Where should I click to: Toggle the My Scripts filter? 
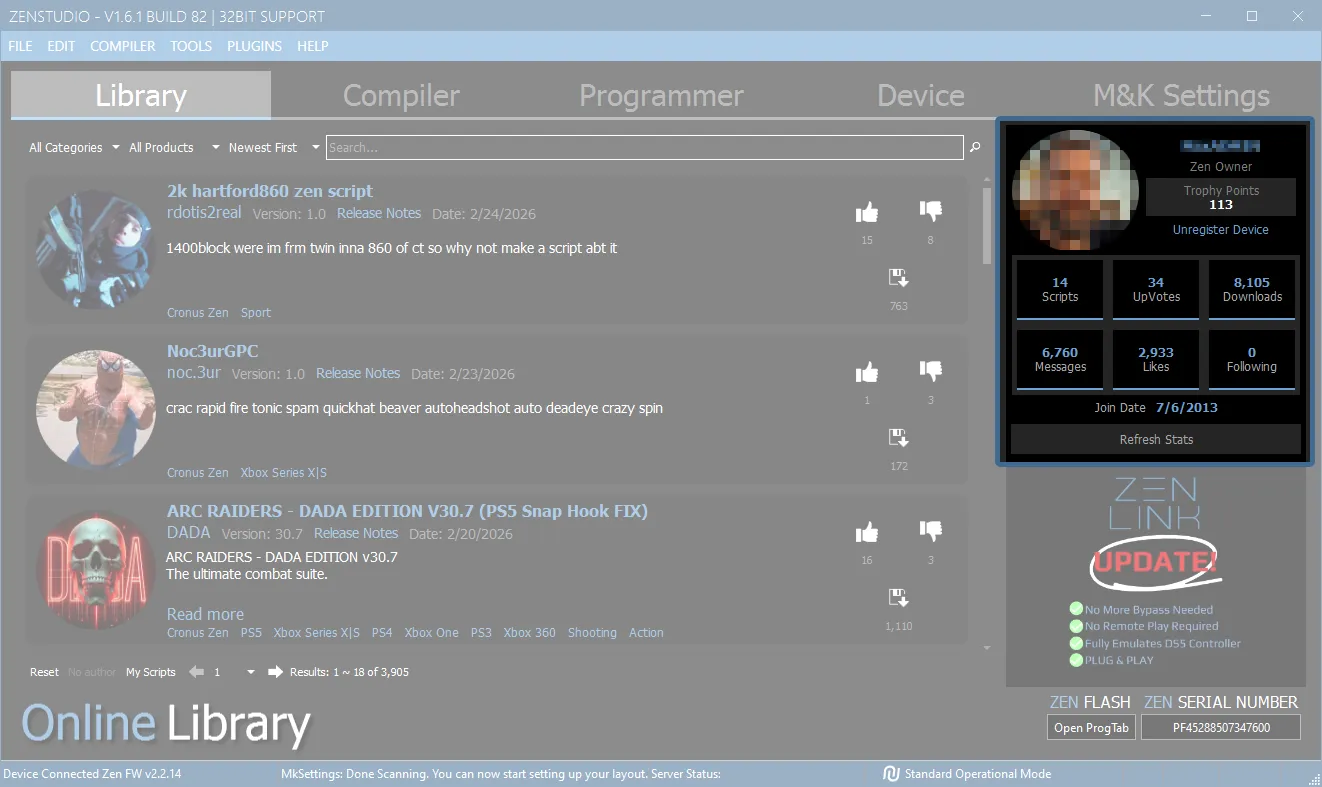point(150,672)
